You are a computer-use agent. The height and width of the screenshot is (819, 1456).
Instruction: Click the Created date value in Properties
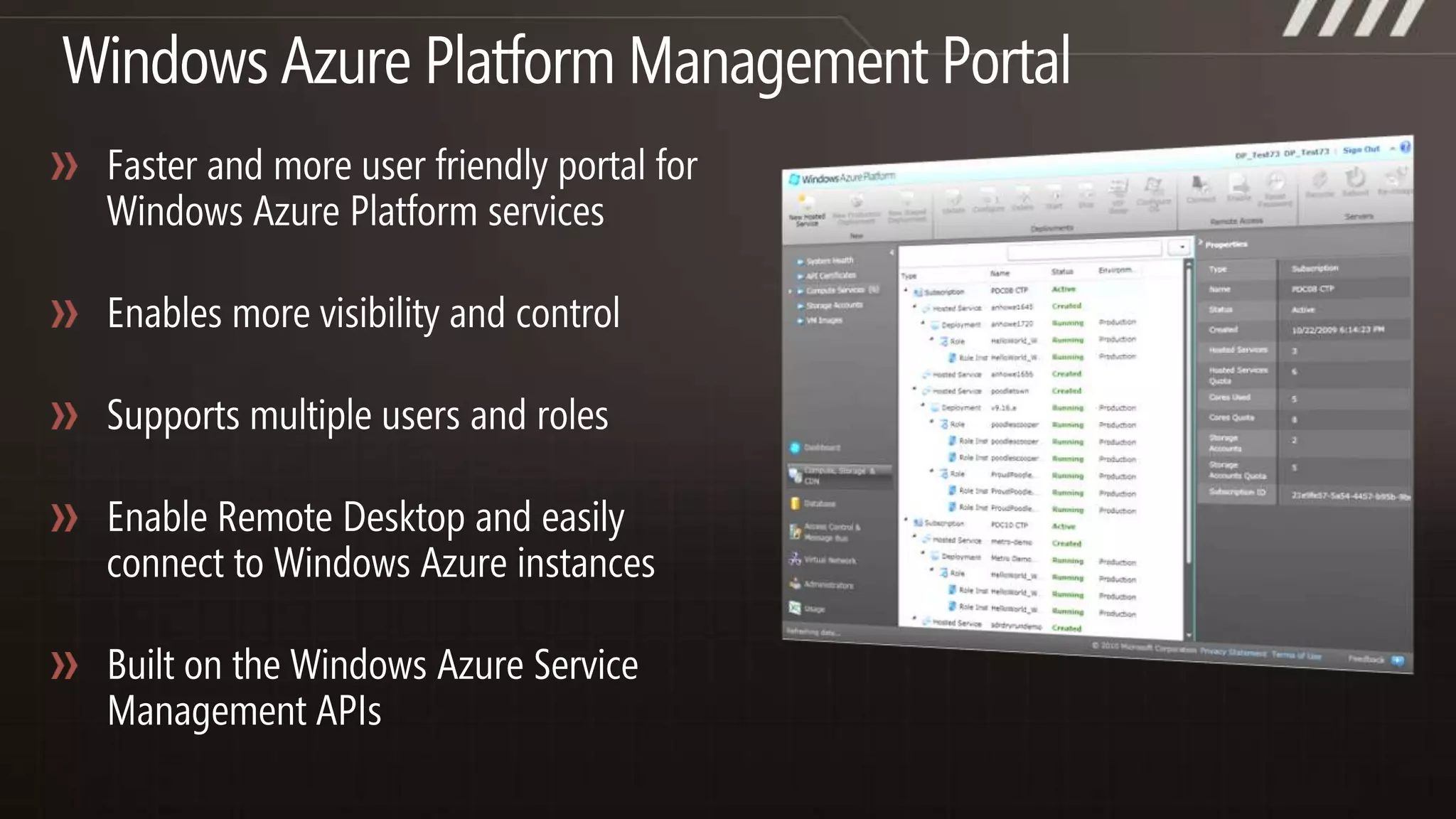pos(1337,329)
